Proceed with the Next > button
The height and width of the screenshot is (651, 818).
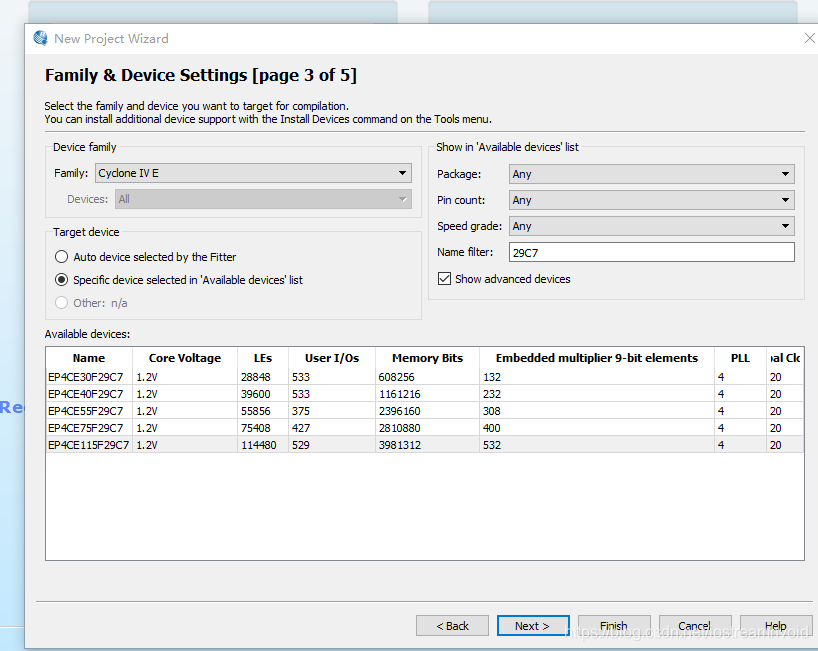533,626
